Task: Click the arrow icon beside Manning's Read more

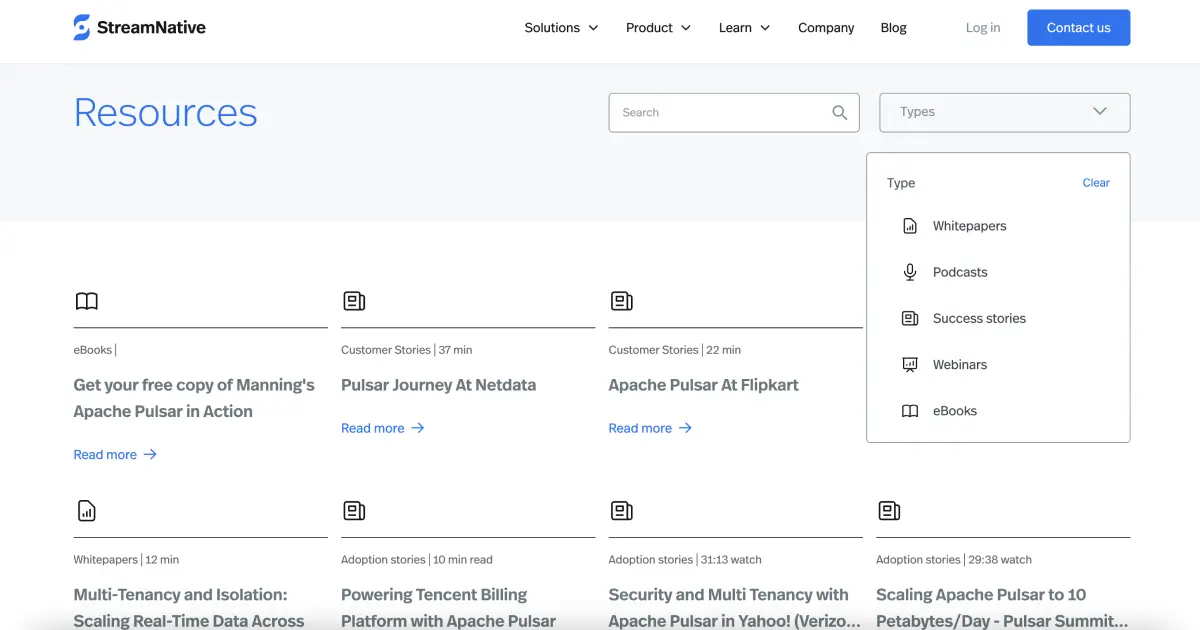Action: tap(150, 454)
